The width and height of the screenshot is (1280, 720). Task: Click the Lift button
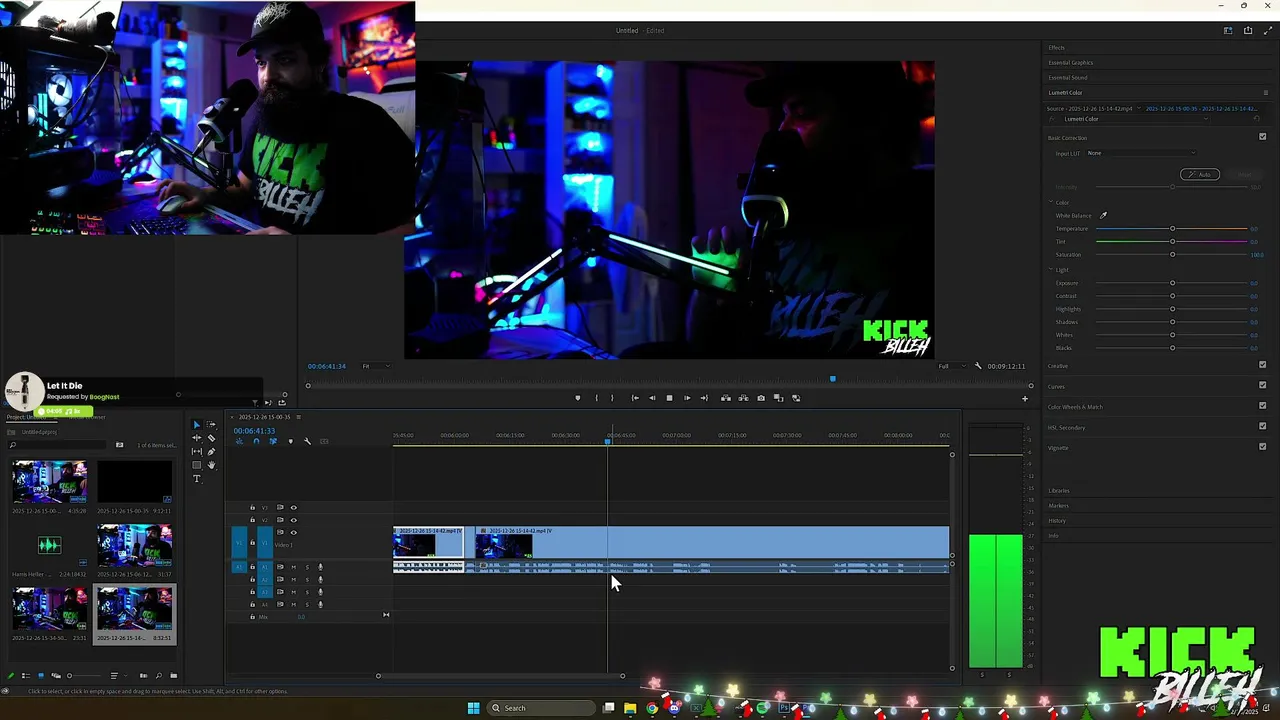click(726, 398)
